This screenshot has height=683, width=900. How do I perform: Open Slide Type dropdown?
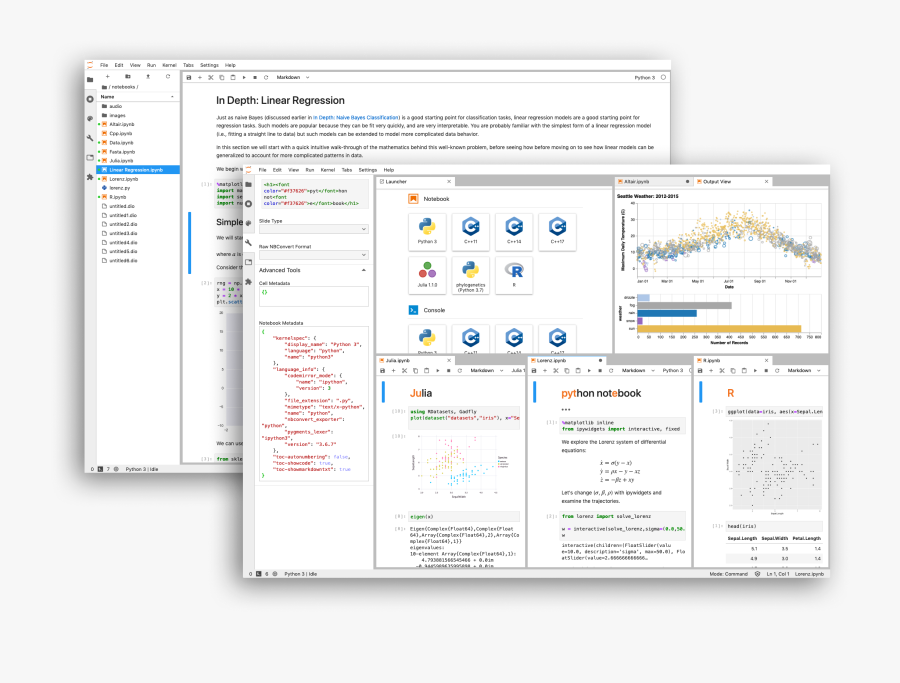pyautogui.click(x=313, y=229)
